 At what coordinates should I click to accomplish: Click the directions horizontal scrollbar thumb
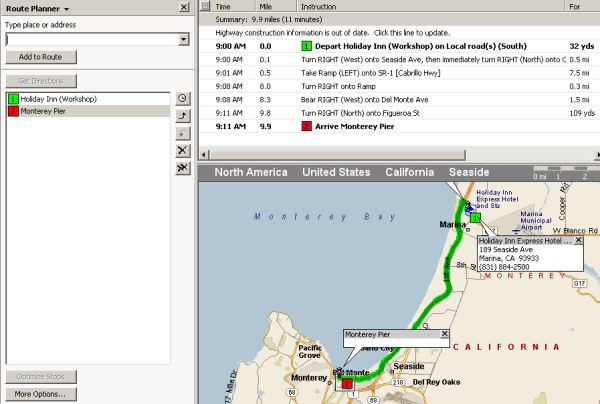click(337, 155)
